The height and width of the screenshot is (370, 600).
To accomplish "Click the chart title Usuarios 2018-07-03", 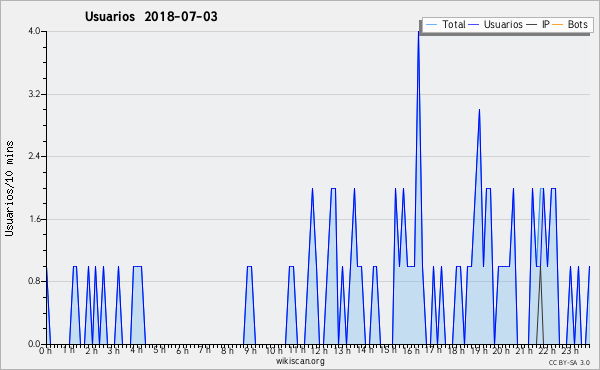I will click(151, 16).
